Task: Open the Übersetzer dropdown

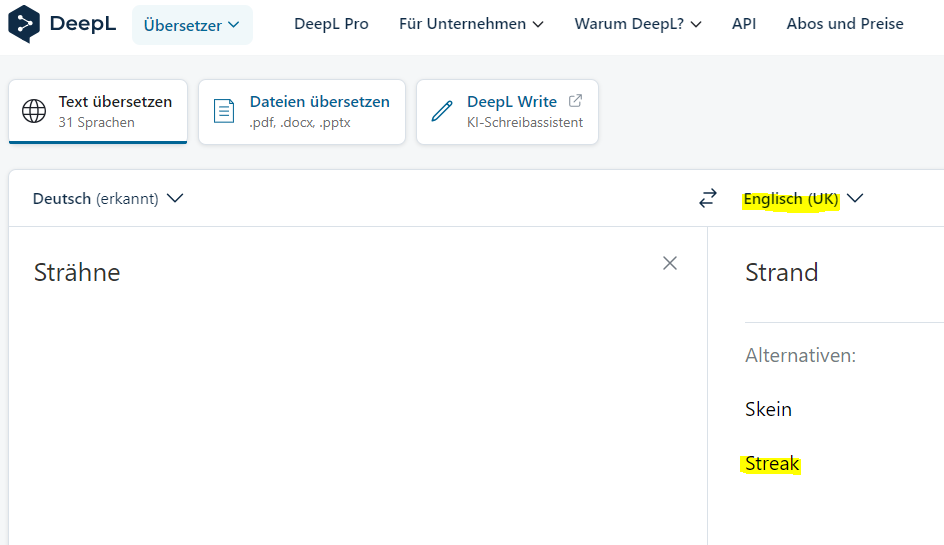Action: tap(192, 25)
